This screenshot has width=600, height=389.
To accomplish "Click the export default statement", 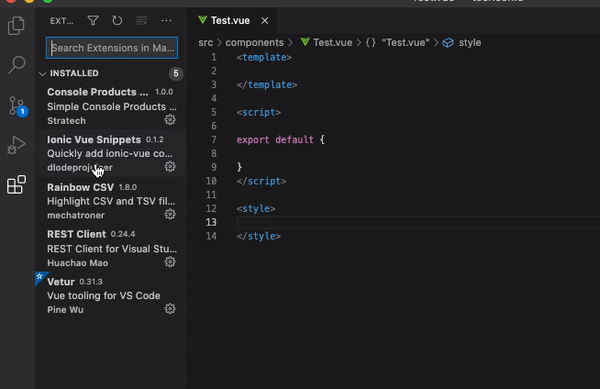I will [x=280, y=140].
